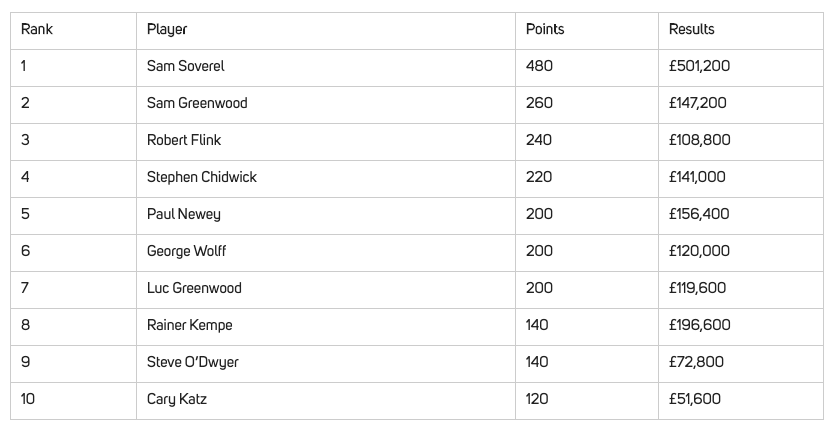Select the Cary Katz player cell
837x431 pixels.
pyautogui.click(x=177, y=399)
